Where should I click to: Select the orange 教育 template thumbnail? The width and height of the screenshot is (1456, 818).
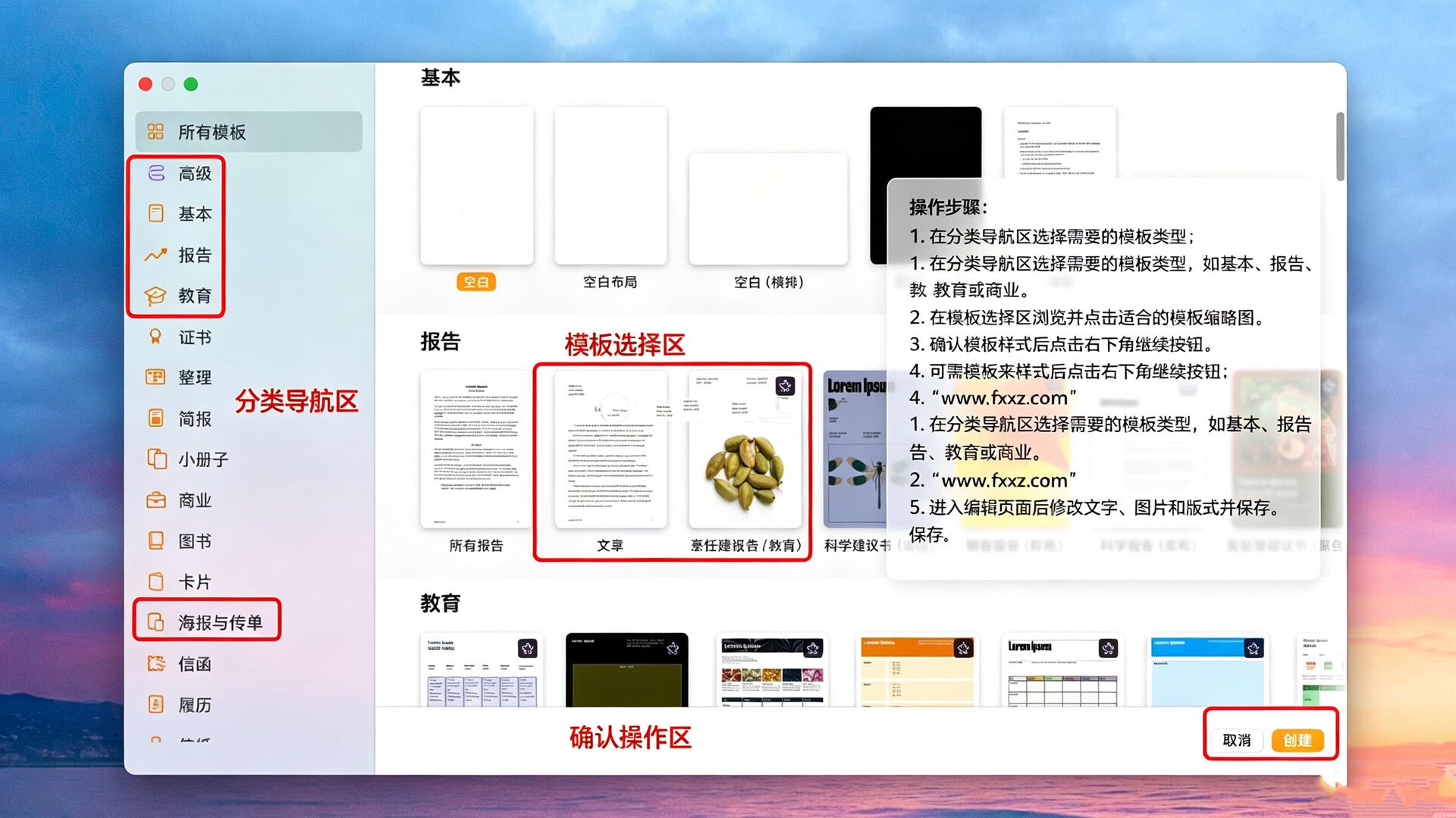(918, 670)
